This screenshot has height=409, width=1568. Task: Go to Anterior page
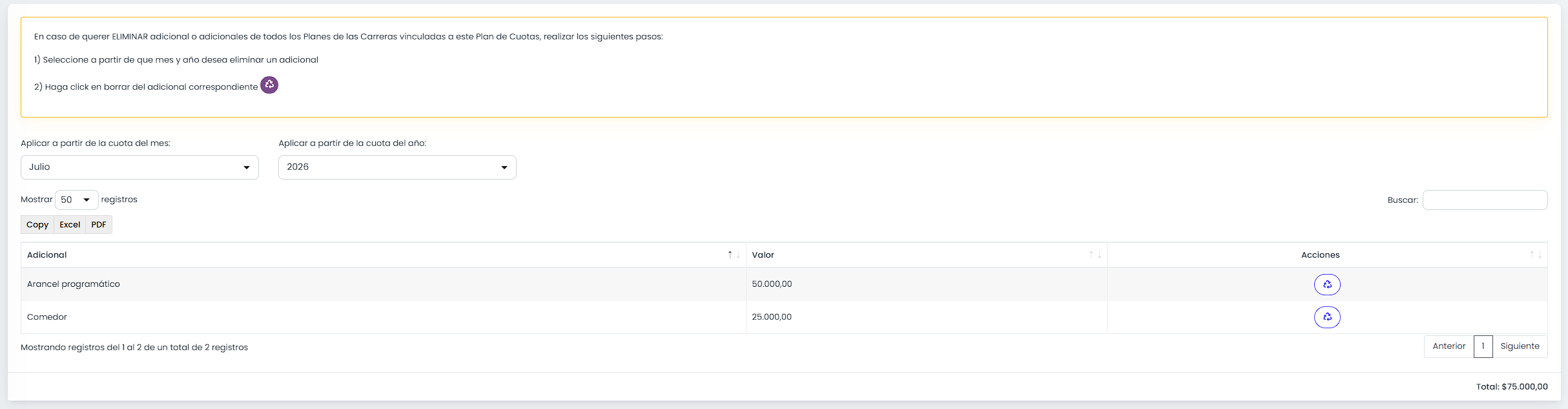coord(1449,346)
